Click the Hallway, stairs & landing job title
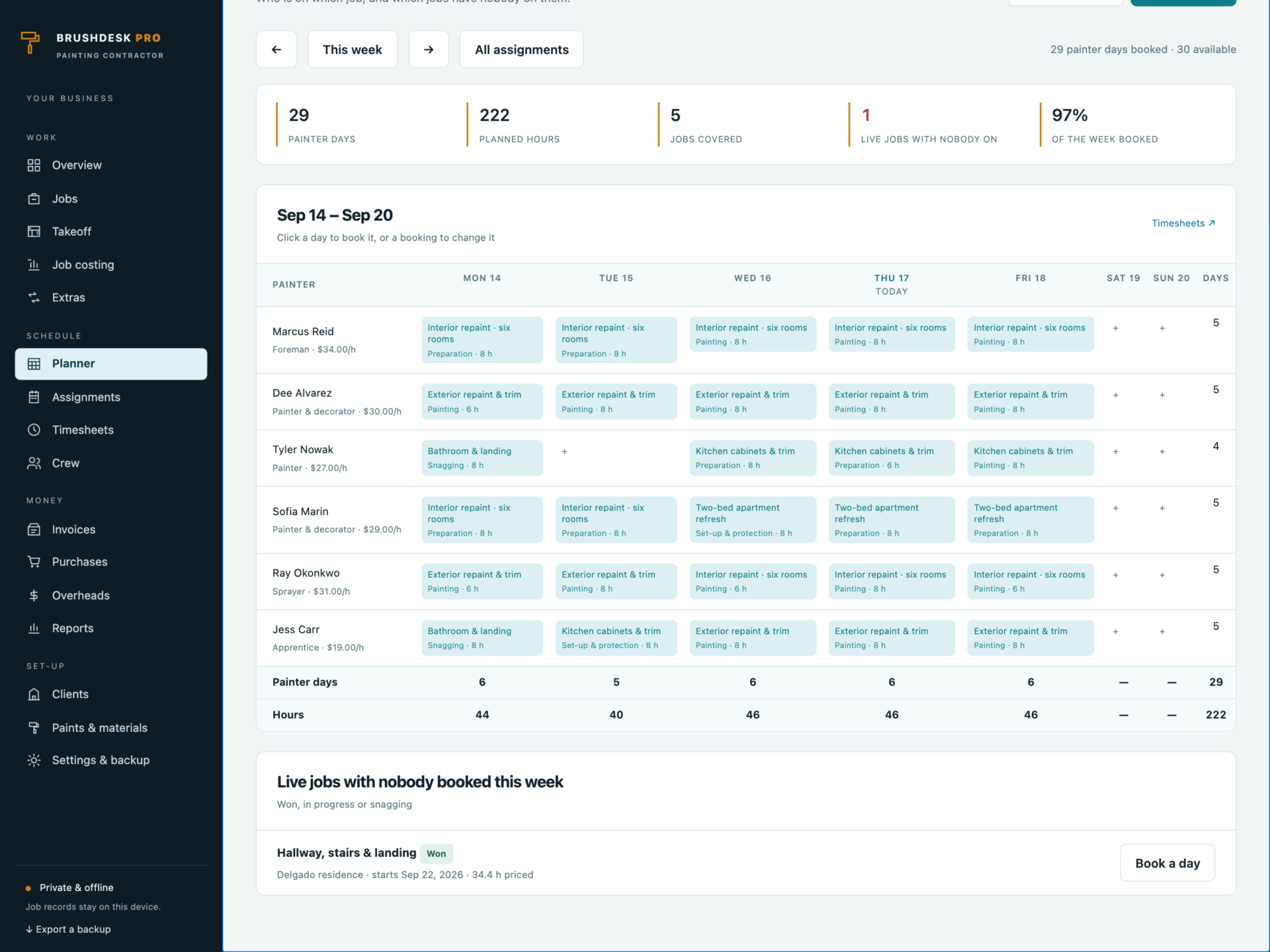This screenshot has height=952, width=1270. click(347, 853)
